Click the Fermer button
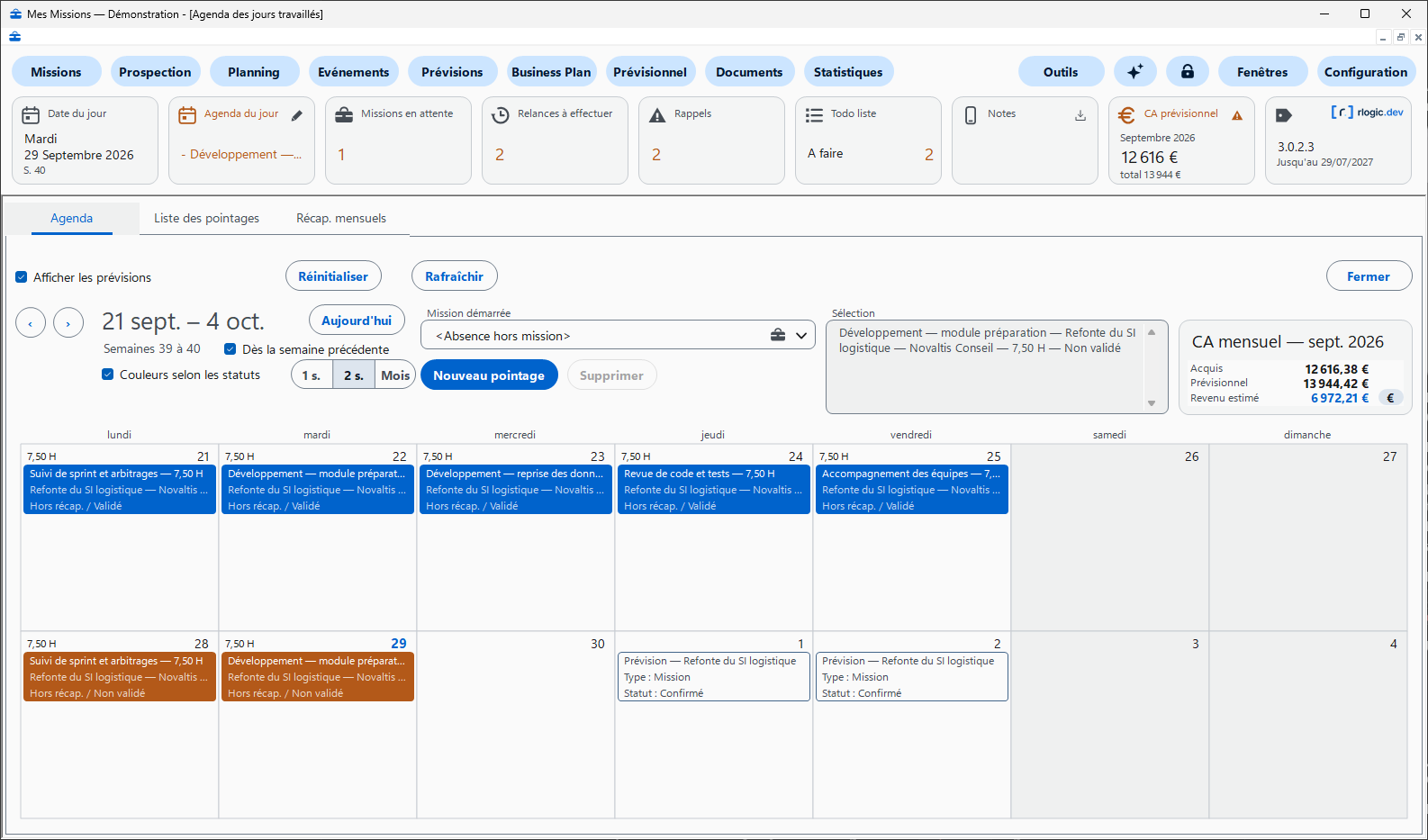This screenshot has width=1428, height=840. (1369, 276)
